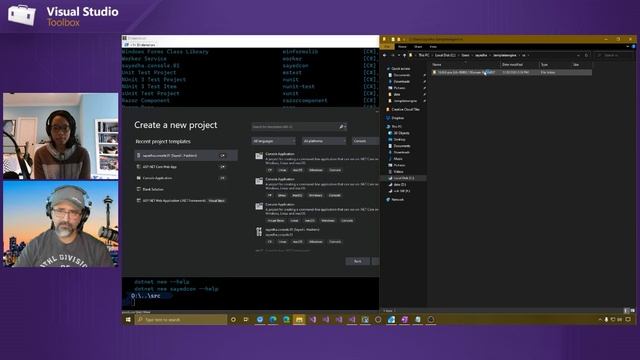This screenshot has width=640, height=360.
Task: Click Local Disk (C:) in the address breadcrumb
Action: click(x=444, y=55)
